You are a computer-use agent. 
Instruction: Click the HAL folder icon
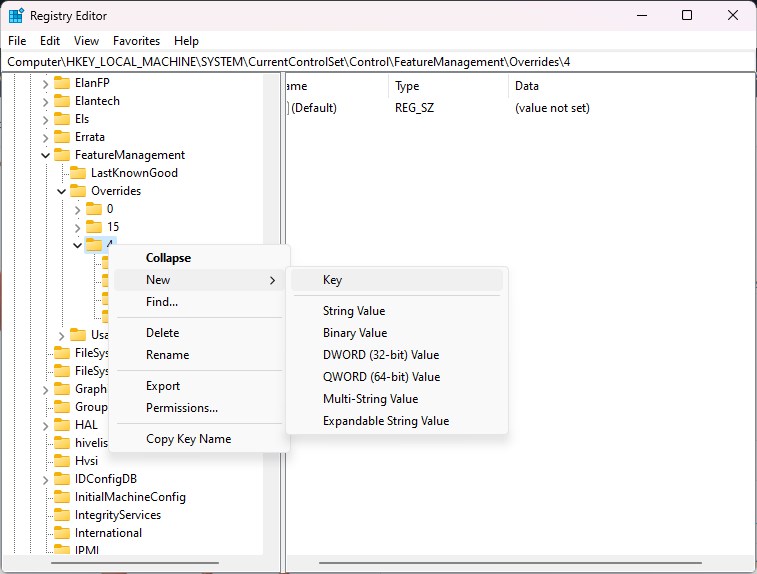(62, 425)
